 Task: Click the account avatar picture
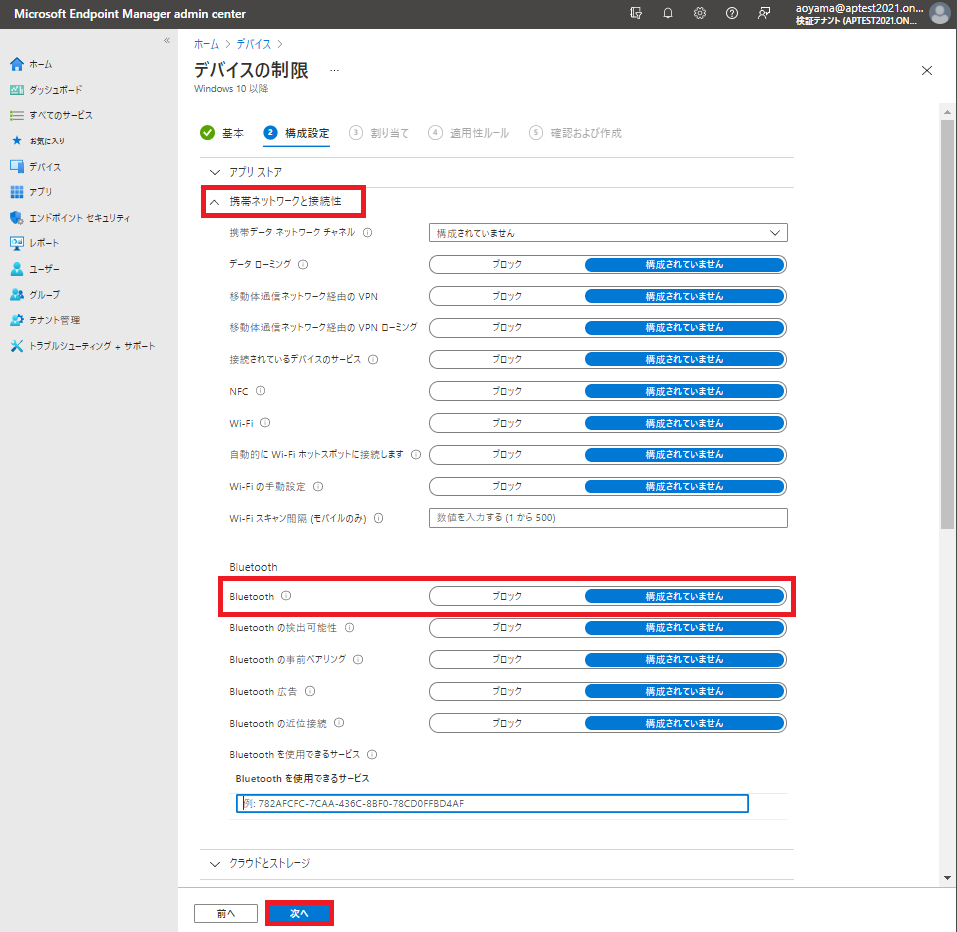939,13
